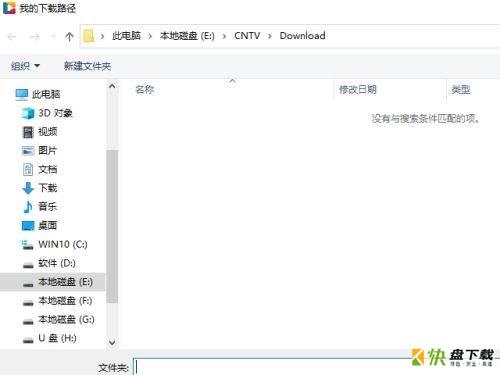500x375 pixels.
Task: Click the app icon in title bar
Action: (9, 8)
